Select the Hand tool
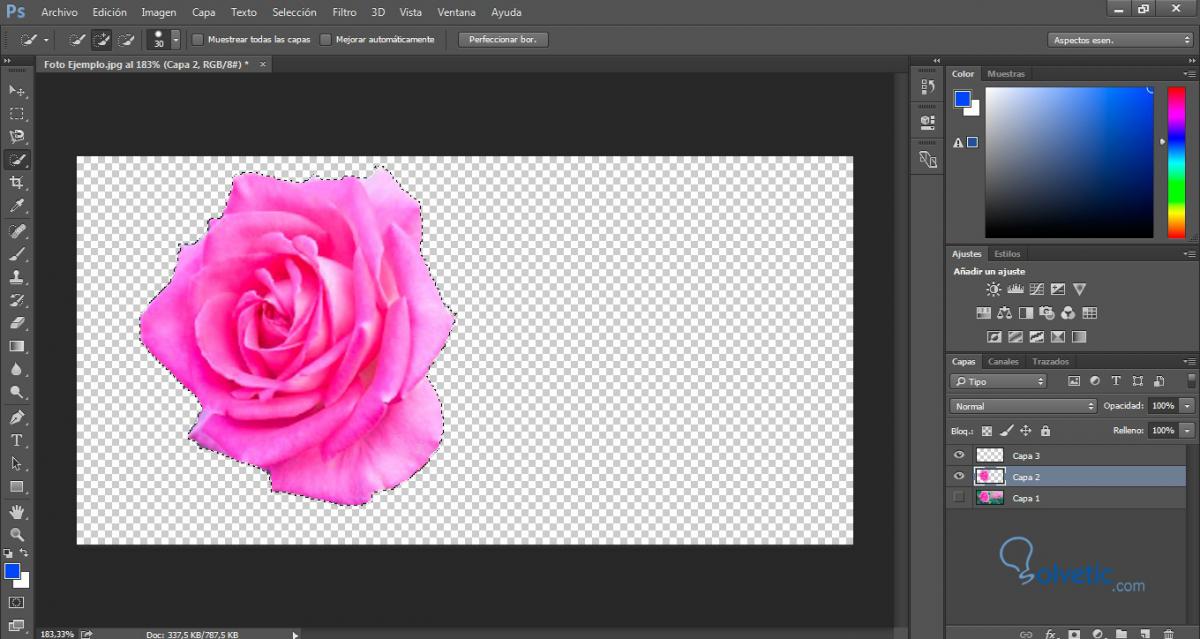1200x639 pixels. point(17,512)
